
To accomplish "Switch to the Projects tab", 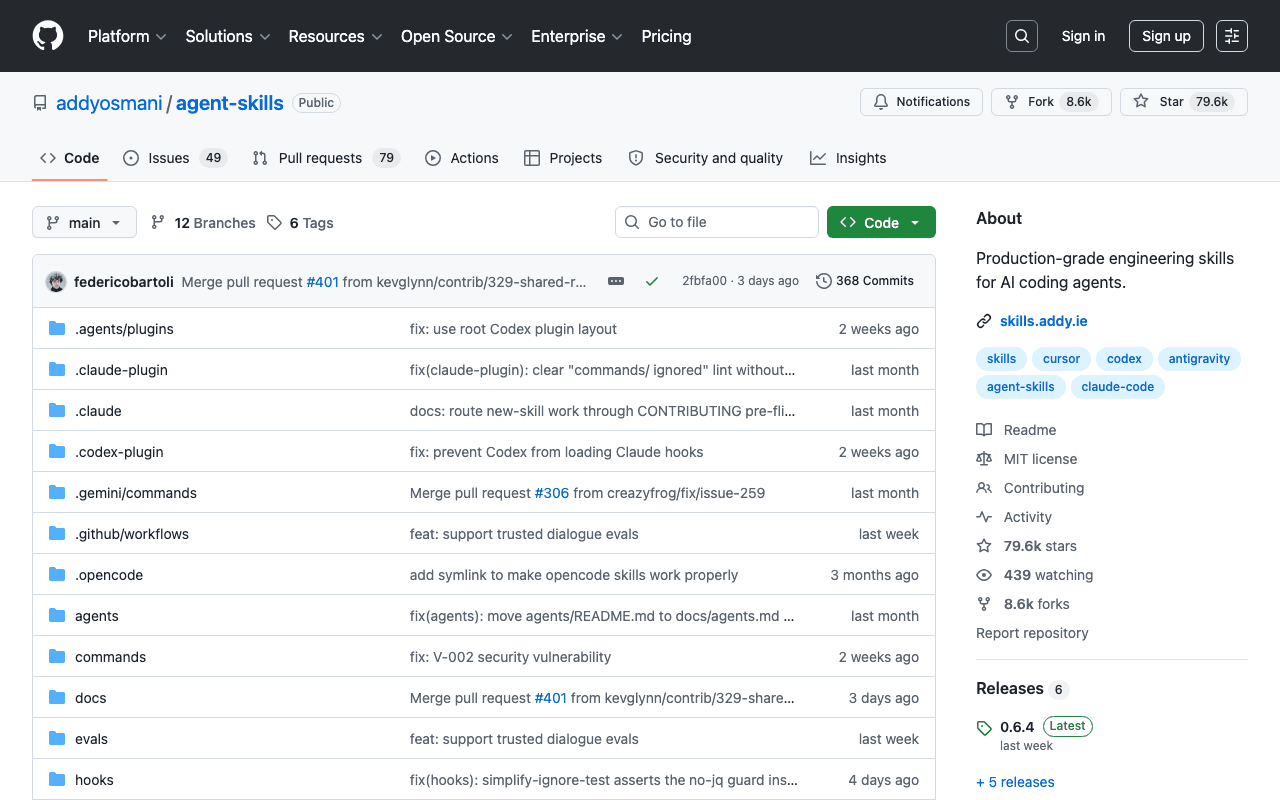I will (563, 158).
